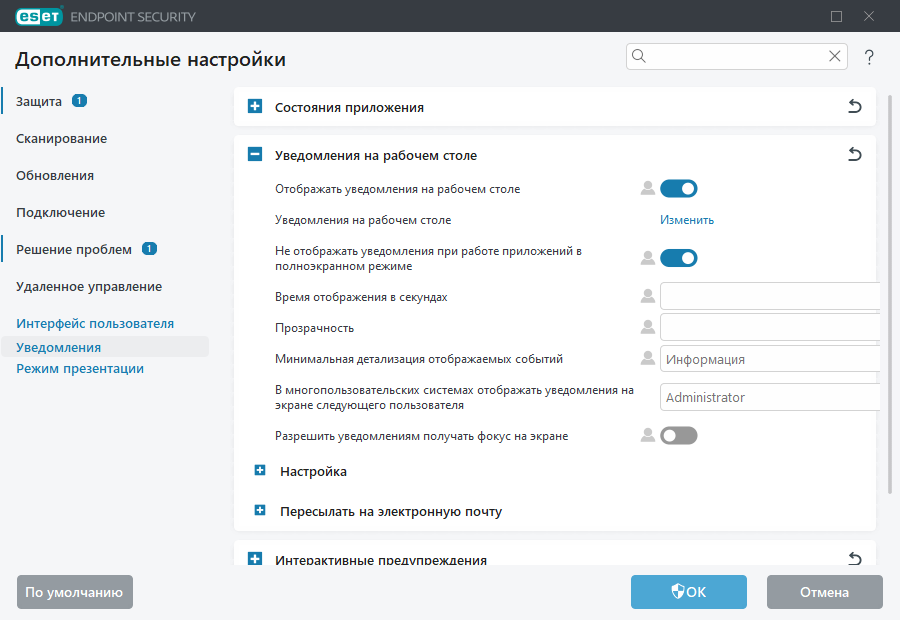900x620 pixels.
Task: Open the Минимальная детализация dropdown showing Информация
Action: coord(770,359)
